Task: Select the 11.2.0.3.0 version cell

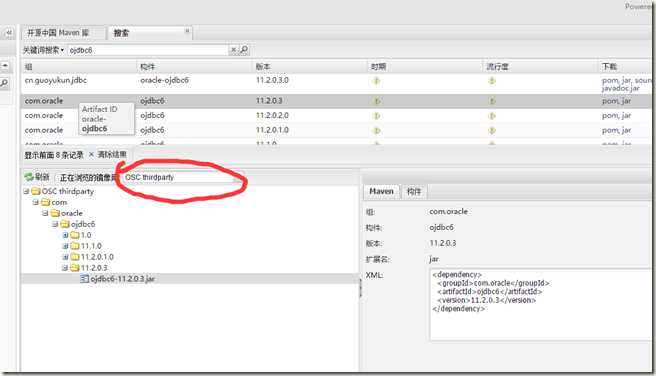Action: 272,80
